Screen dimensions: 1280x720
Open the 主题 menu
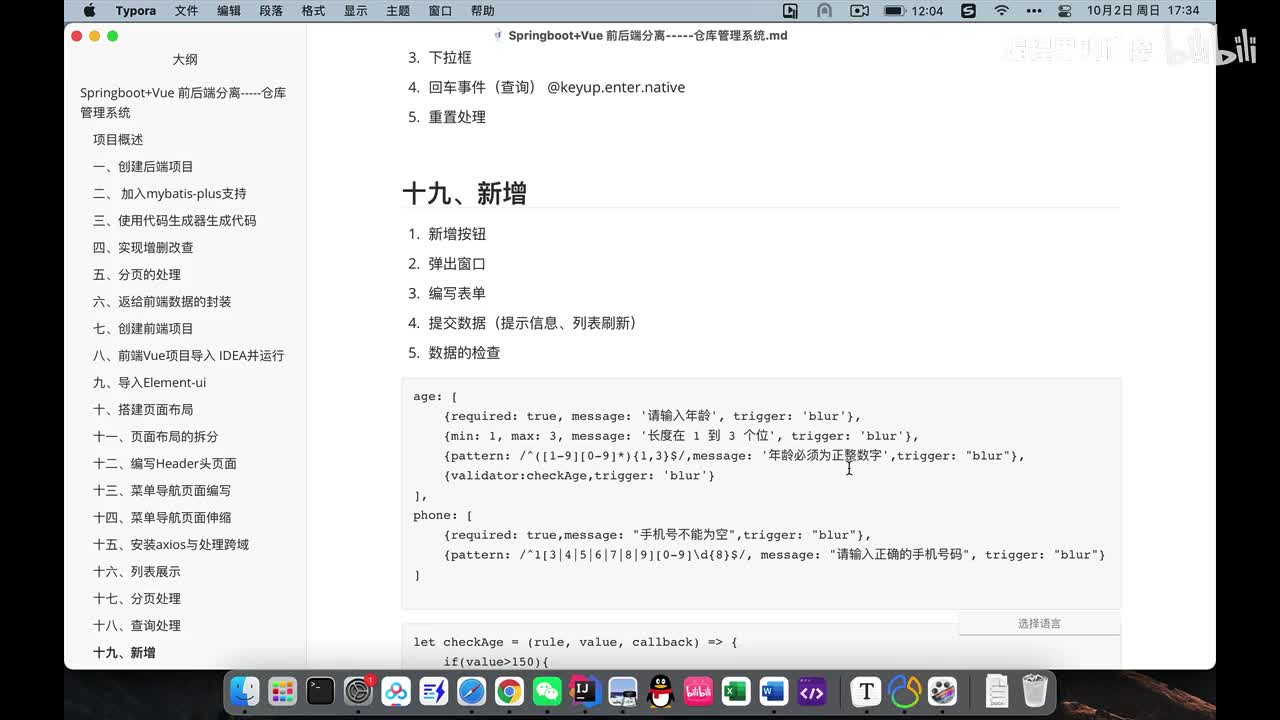(x=398, y=11)
